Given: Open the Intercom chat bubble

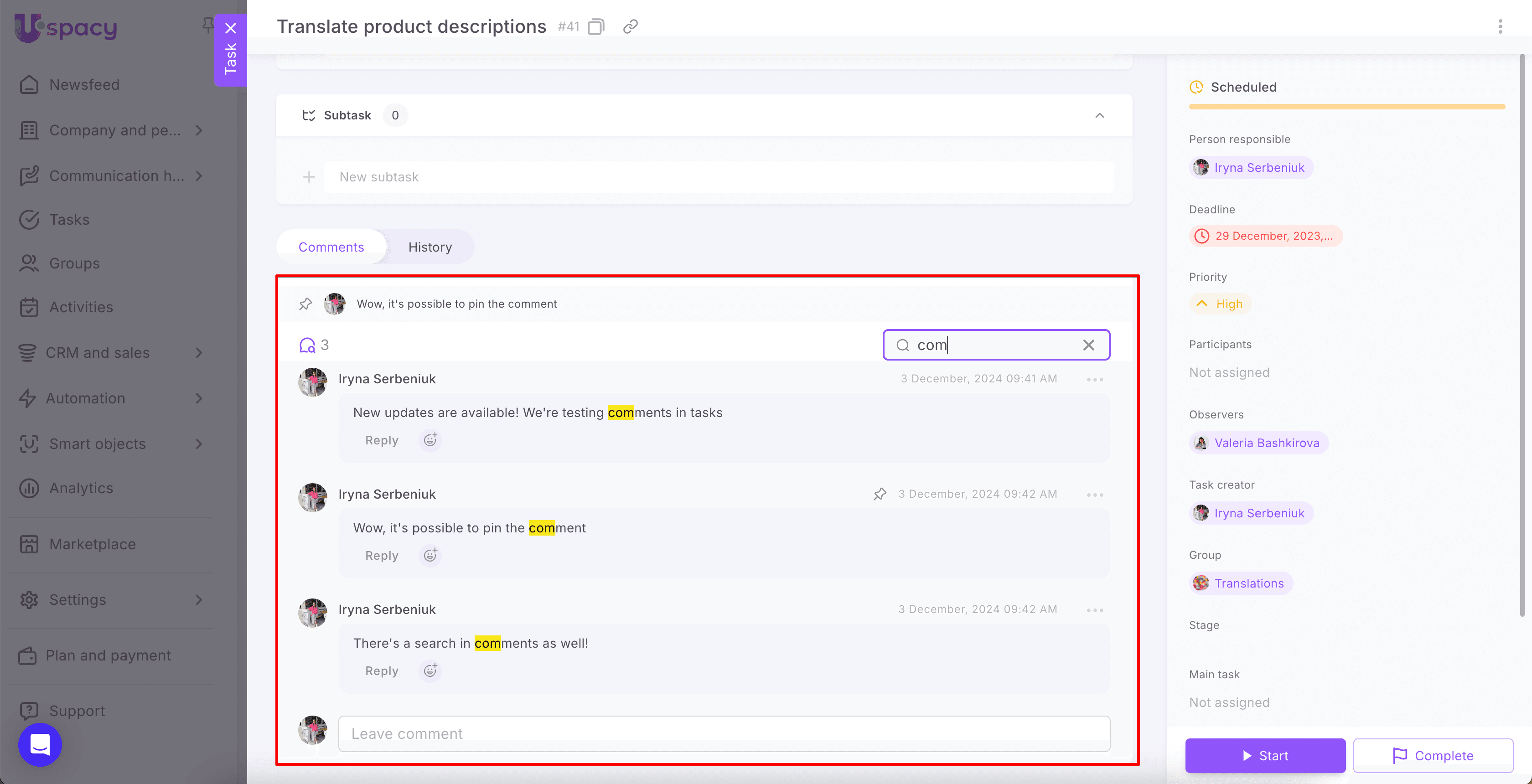Looking at the screenshot, I should pos(40,744).
